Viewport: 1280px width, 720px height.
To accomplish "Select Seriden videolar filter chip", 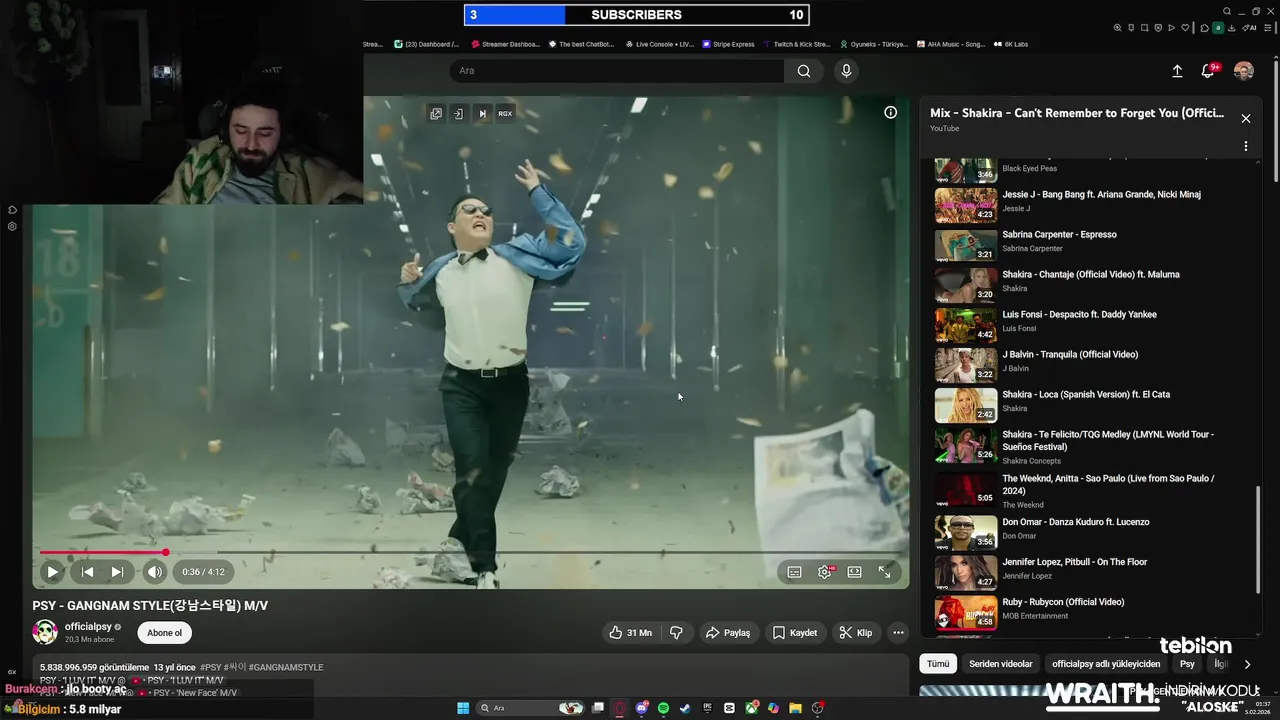I will [1001, 664].
